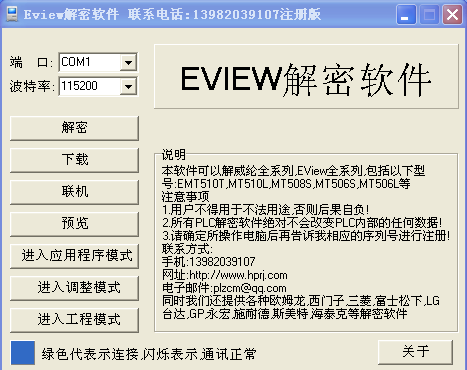
Task: Click the line 3.请确定所操作电脑
Action: [x=306, y=236]
